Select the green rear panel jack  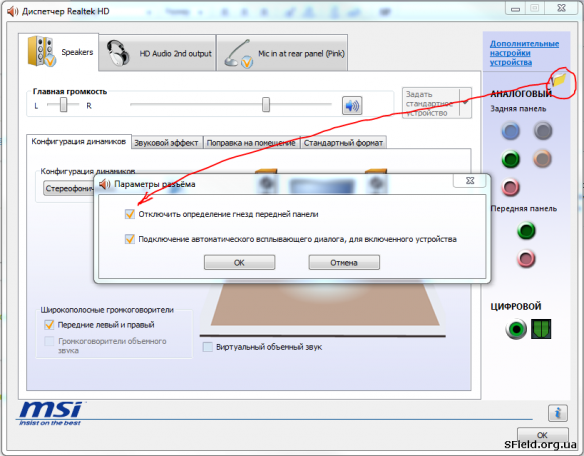(x=510, y=159)
